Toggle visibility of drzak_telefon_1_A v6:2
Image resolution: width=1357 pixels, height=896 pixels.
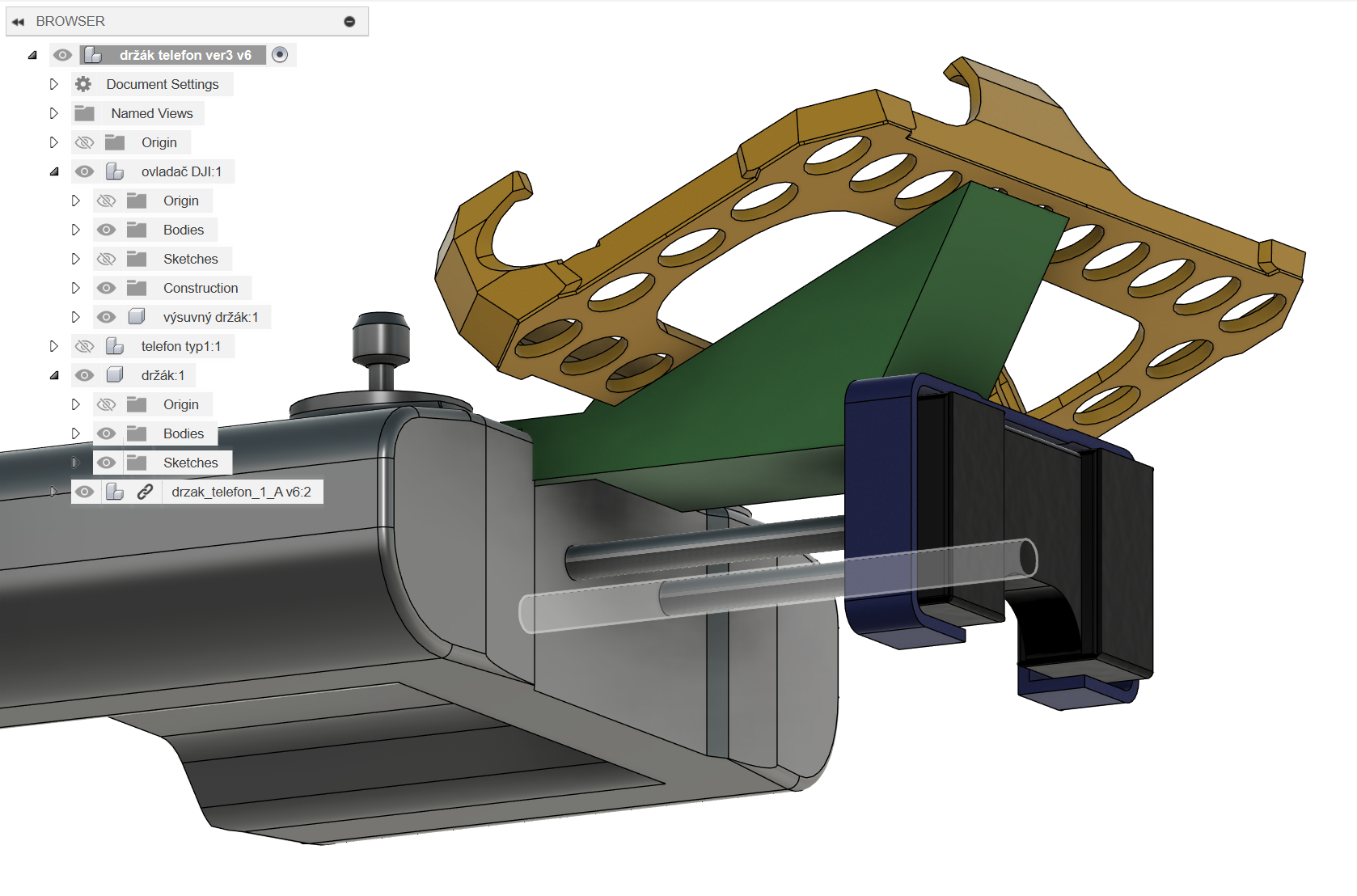(84, 492)
